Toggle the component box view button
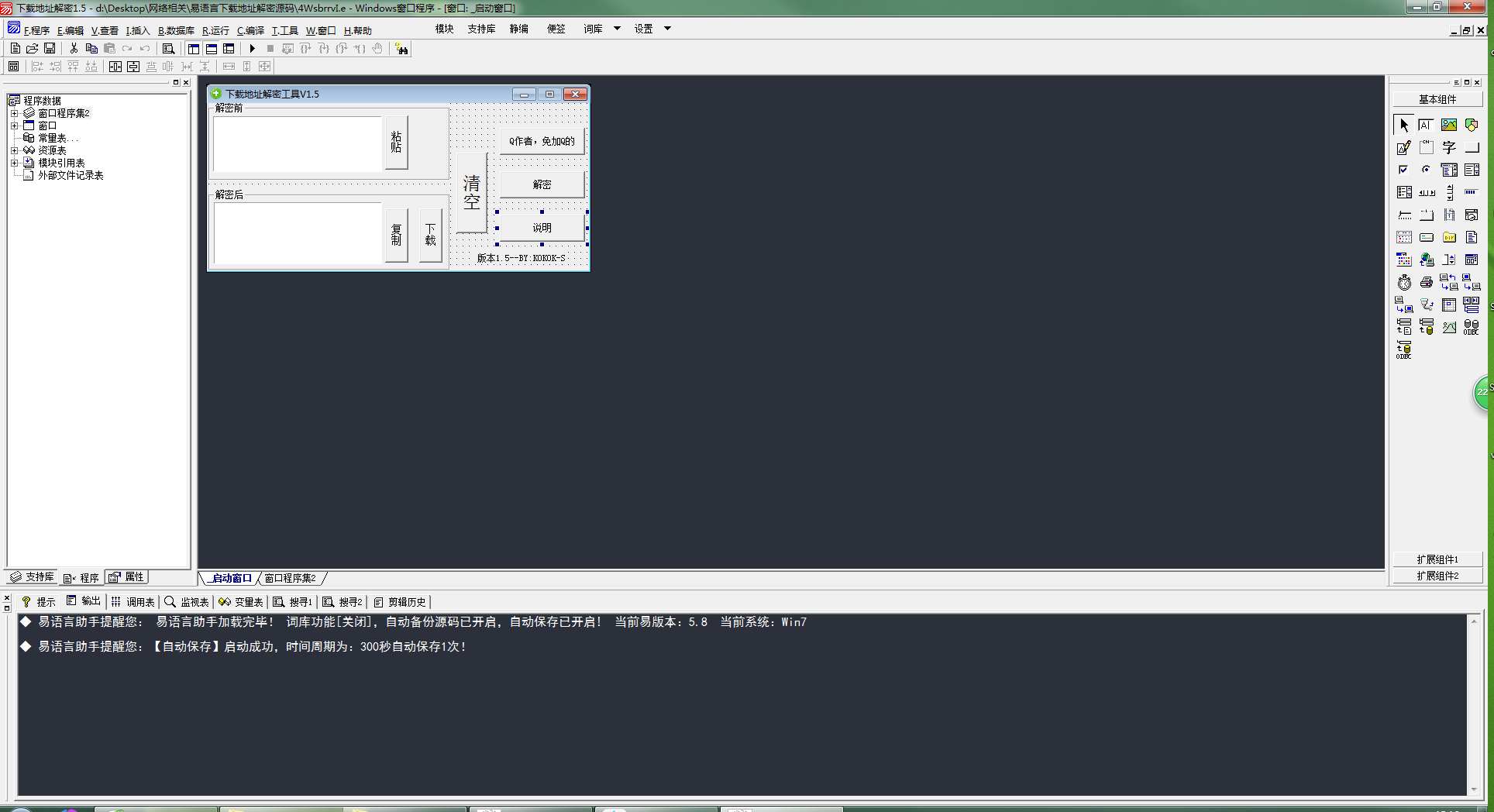Viewport: 1494px width, 812px height. tap(229, 48)
